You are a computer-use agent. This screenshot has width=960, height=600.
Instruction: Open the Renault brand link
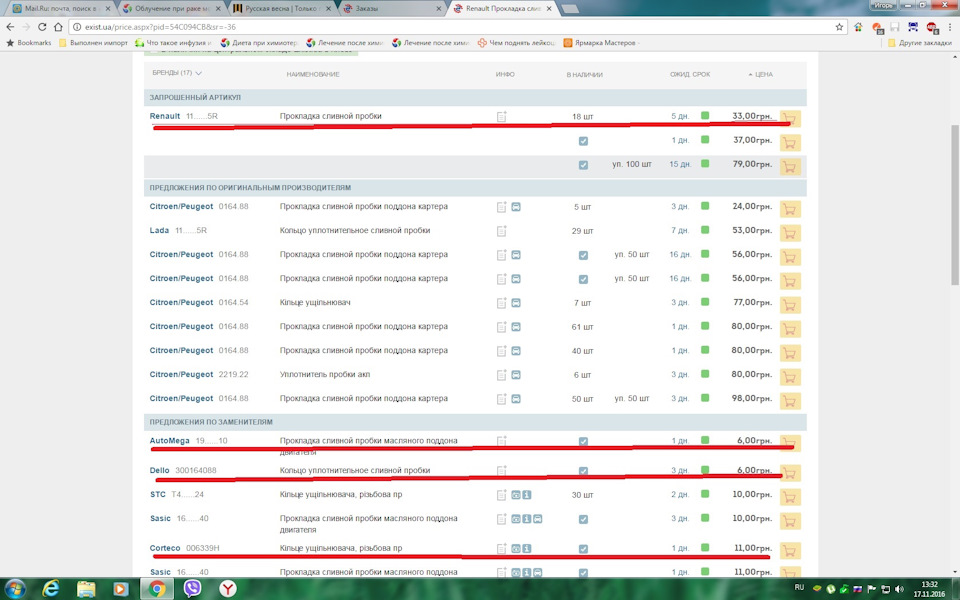(165, 116)
